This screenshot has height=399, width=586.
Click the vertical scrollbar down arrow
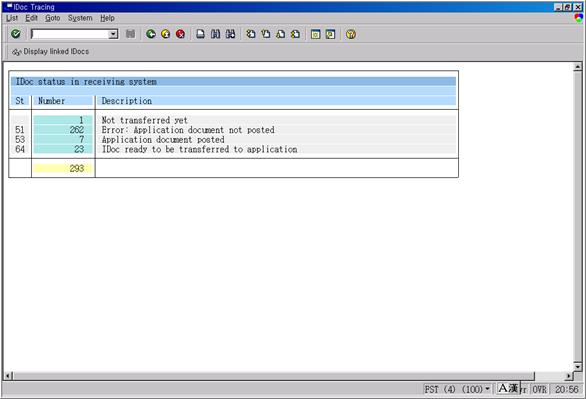pos(577,366)
